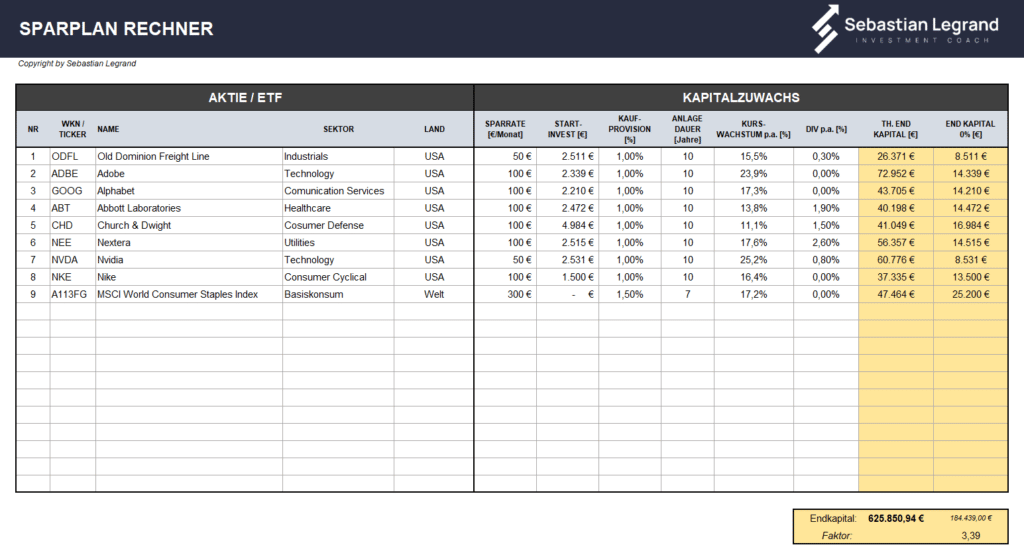Image resolution: width=1024 pixels, height=557 pixels.
Task: Select the anlage dauer 7 cell
Action: coord(687,294)
